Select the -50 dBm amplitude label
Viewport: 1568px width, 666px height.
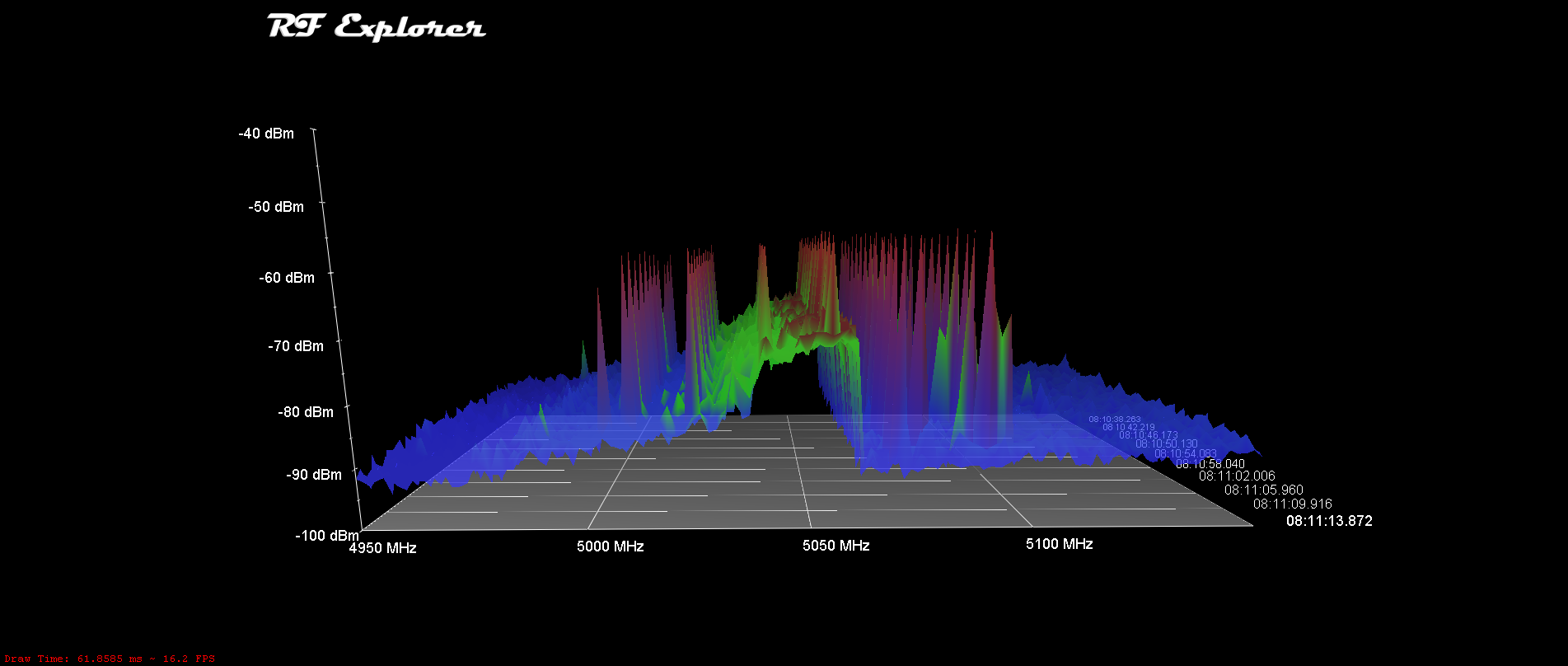(x=276, y=207)
